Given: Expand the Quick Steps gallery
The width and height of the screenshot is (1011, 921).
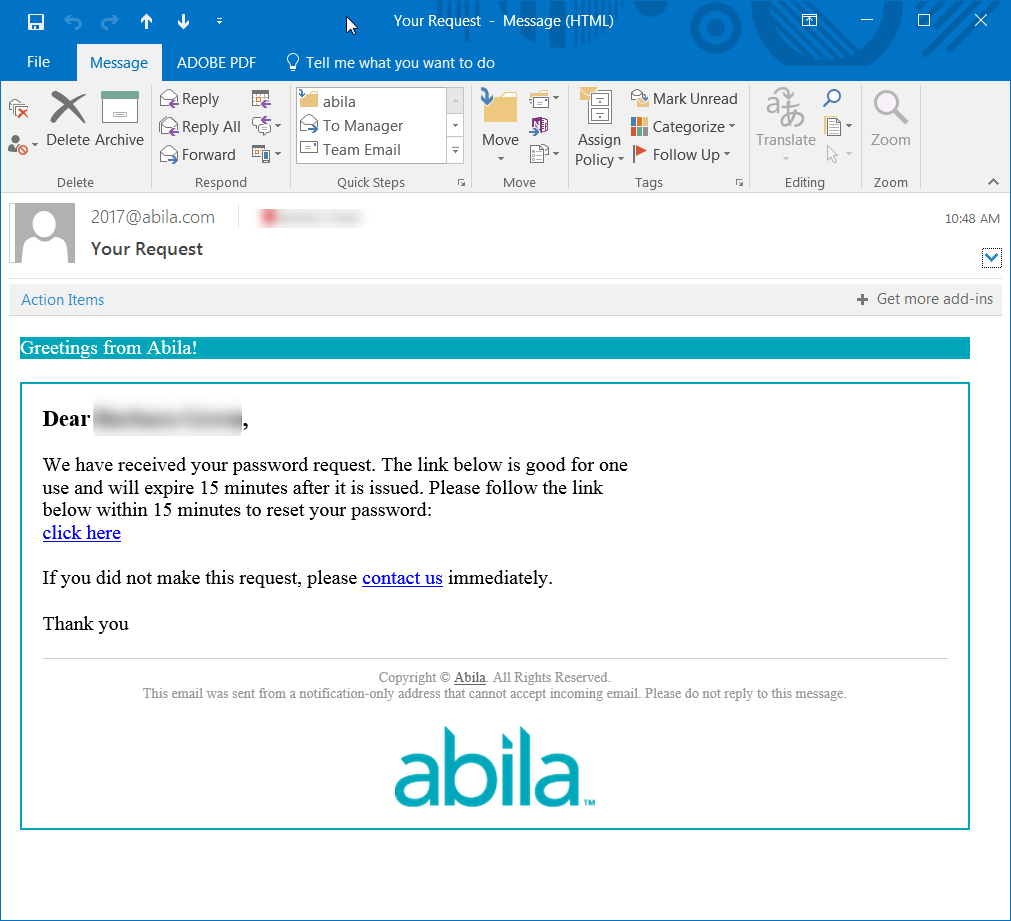Looking at the screenshot, I should point(455,150).
